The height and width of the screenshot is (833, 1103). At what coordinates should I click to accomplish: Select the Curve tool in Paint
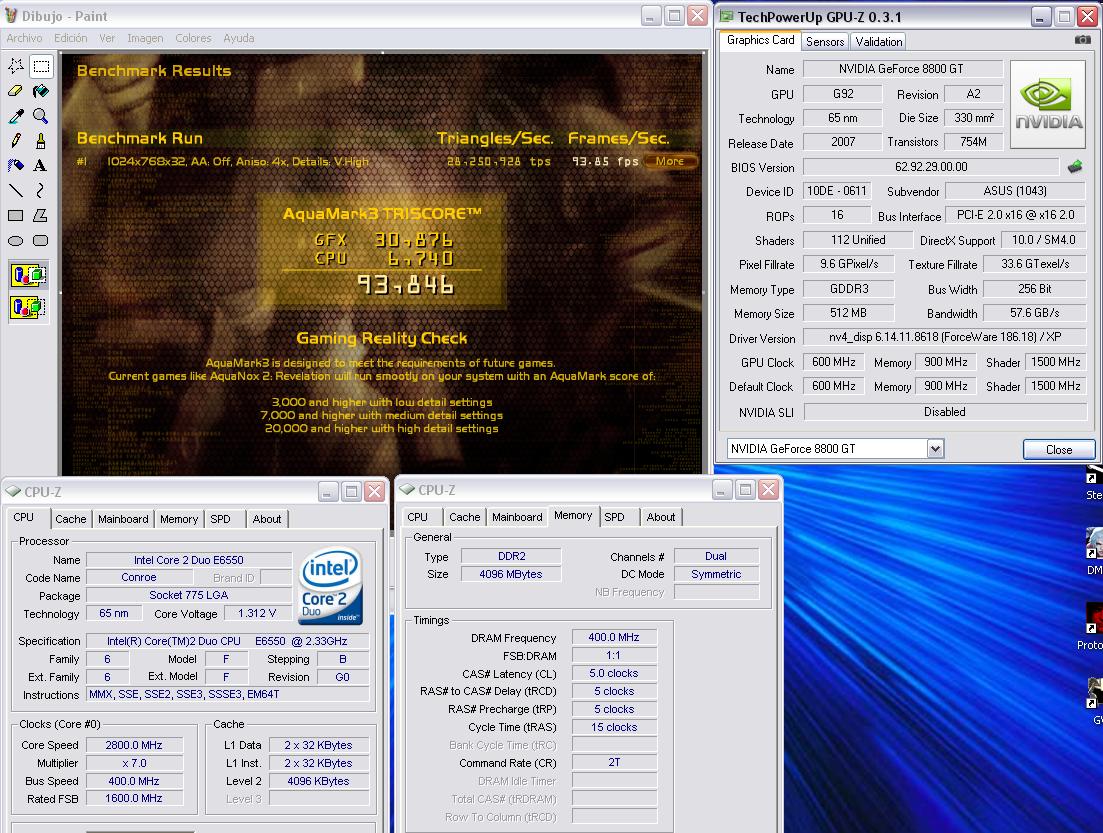coord(42,191)
